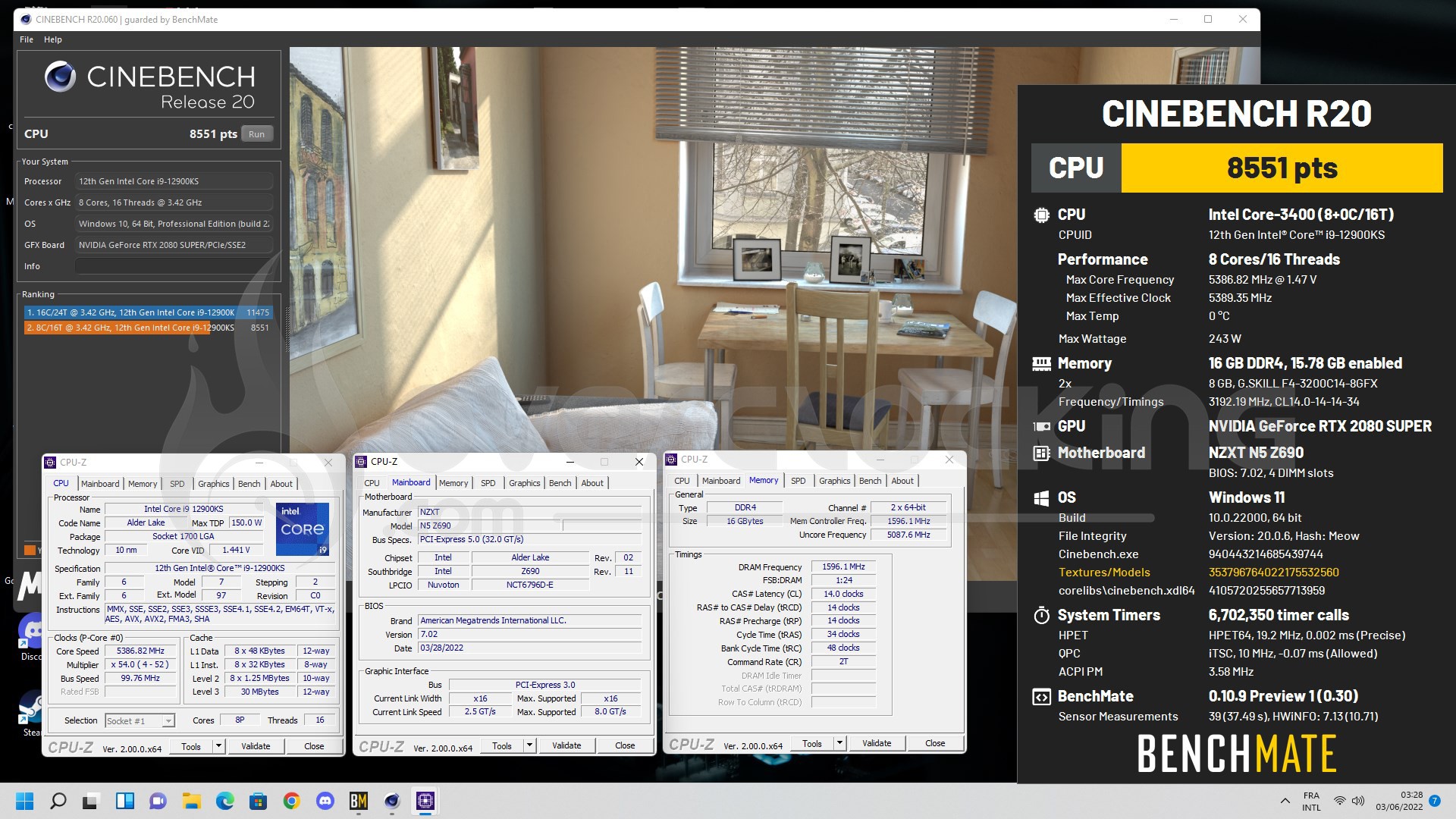Open File Explorer from taskbar

[x=191, y=801]
